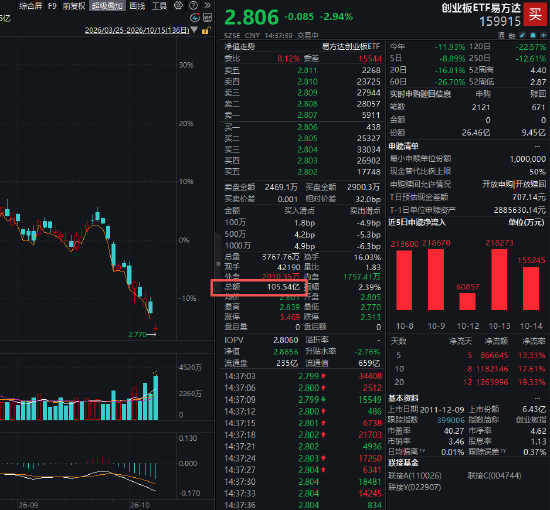Click the 10-14 net inflow bar
This screenshot has height=510, width=550.
pos(531,288)
